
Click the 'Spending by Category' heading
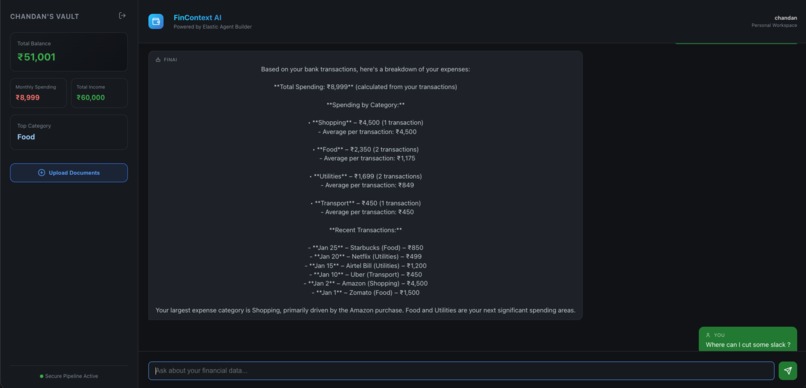(x=365, y=105)
